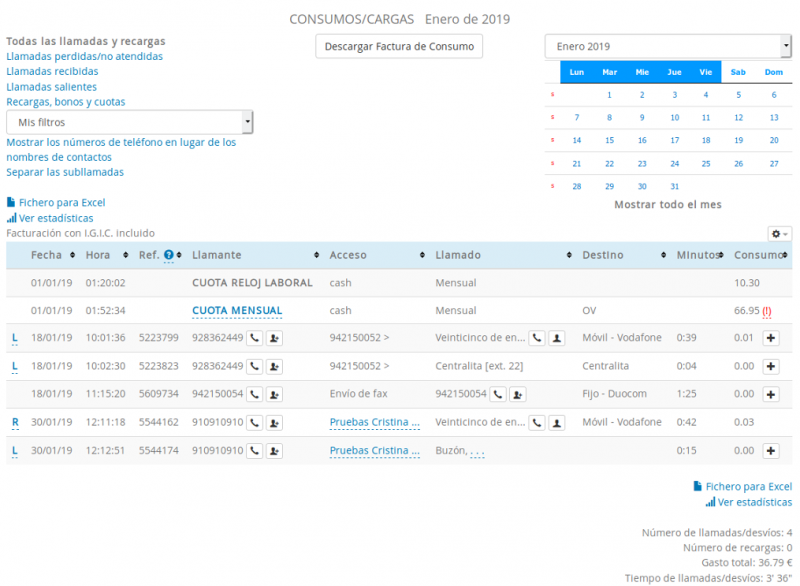View contact card icon next to Veinticinco de en...
Screen dimensions: 800x586
point(556,338)
